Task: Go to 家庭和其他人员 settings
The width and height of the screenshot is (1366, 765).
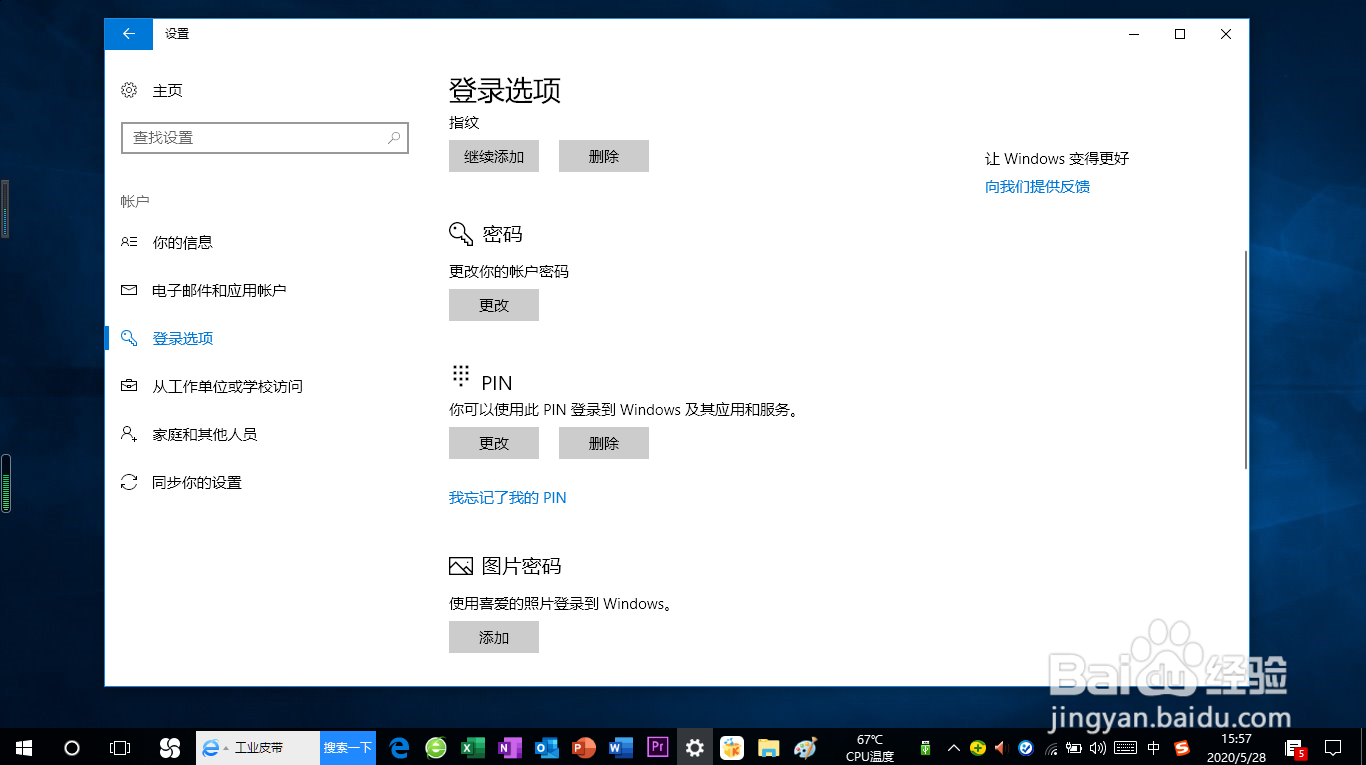Action: tap(204, 434)
